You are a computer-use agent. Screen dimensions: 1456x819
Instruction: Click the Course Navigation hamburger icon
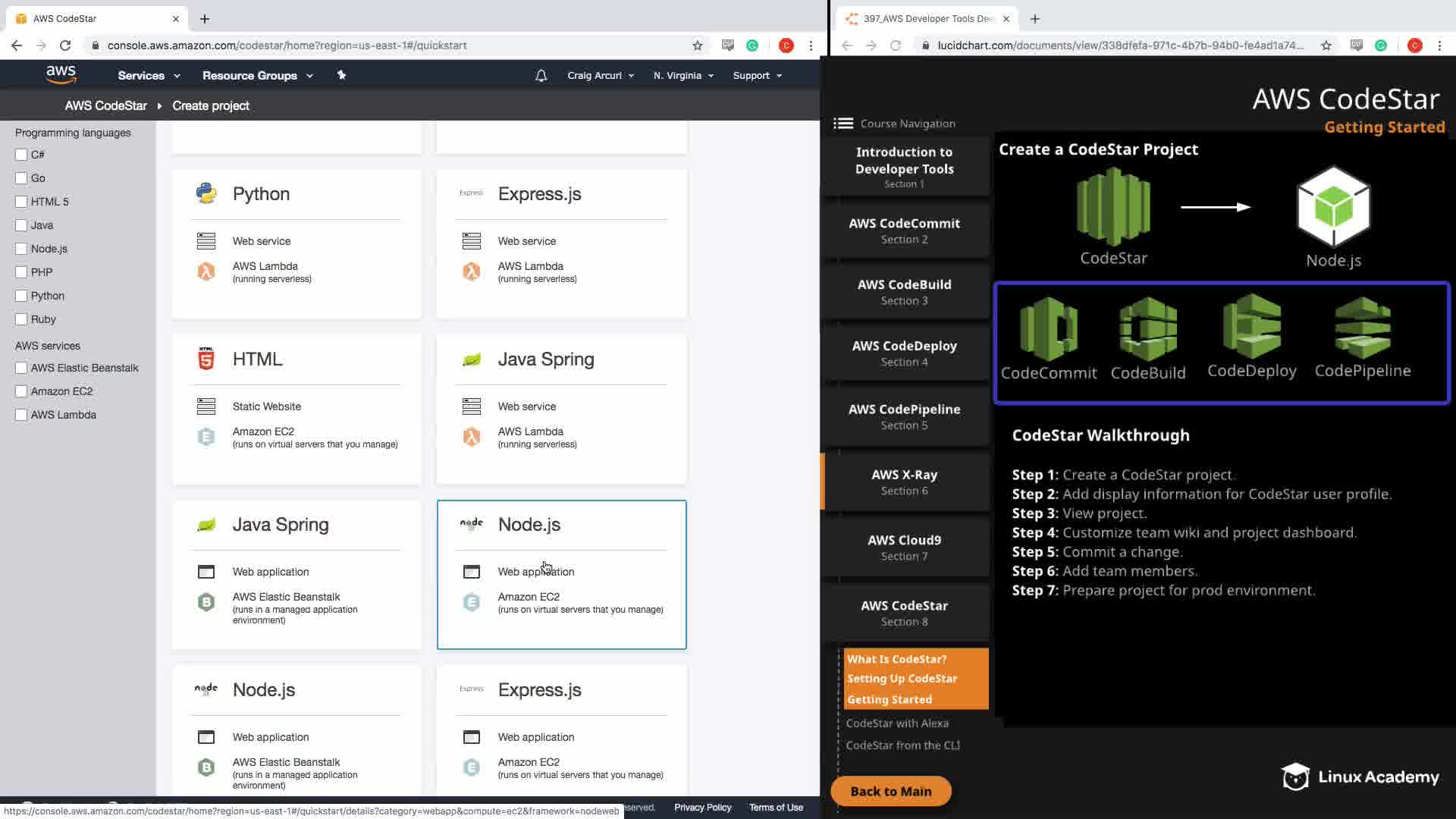(843, 124)
